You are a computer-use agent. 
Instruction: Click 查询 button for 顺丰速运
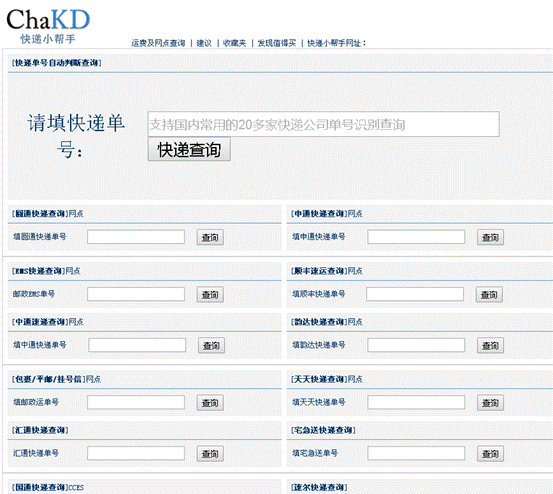(489, 294)
